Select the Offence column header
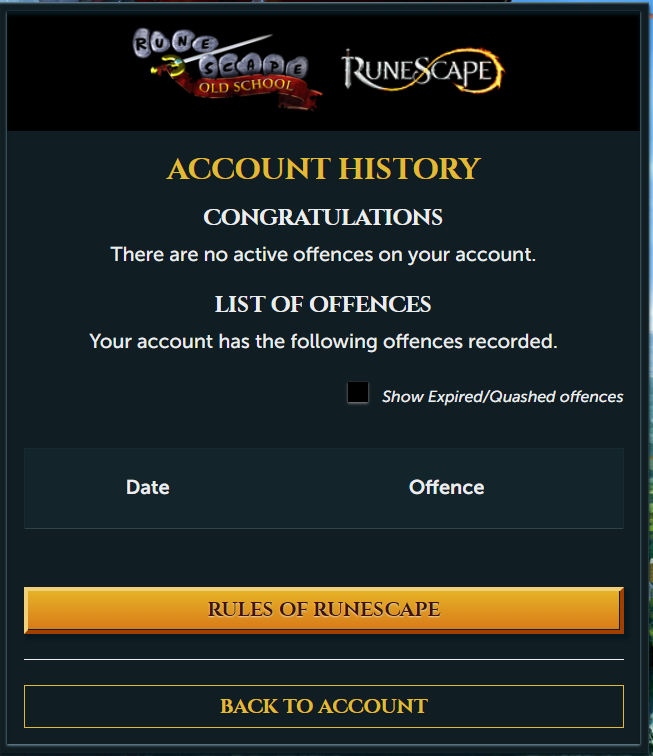Screen dimensions: 653x756 coord(447,487)
